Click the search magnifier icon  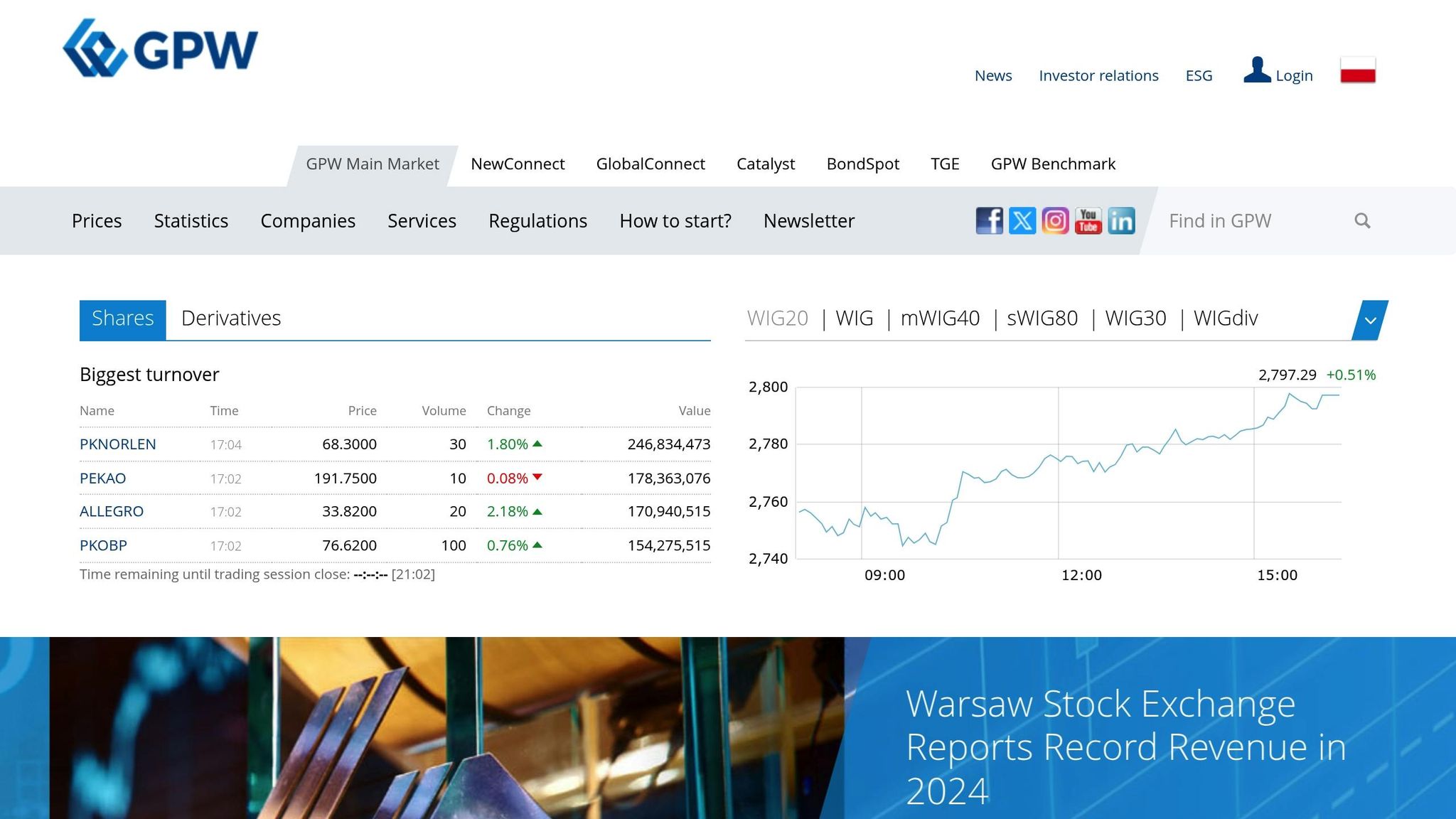1362,220
